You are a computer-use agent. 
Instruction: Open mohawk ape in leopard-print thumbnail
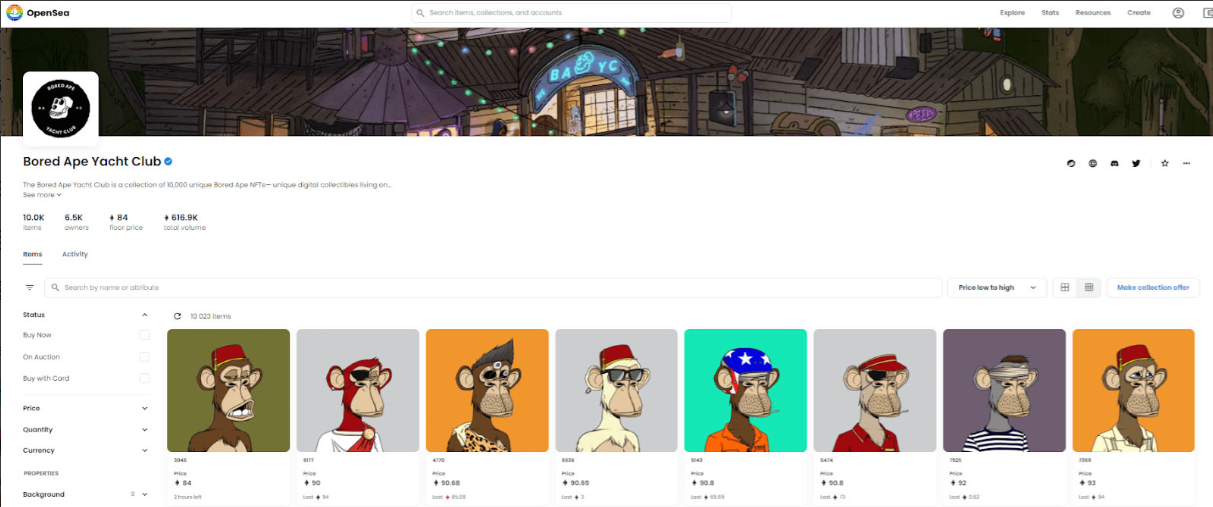point(487,390)
